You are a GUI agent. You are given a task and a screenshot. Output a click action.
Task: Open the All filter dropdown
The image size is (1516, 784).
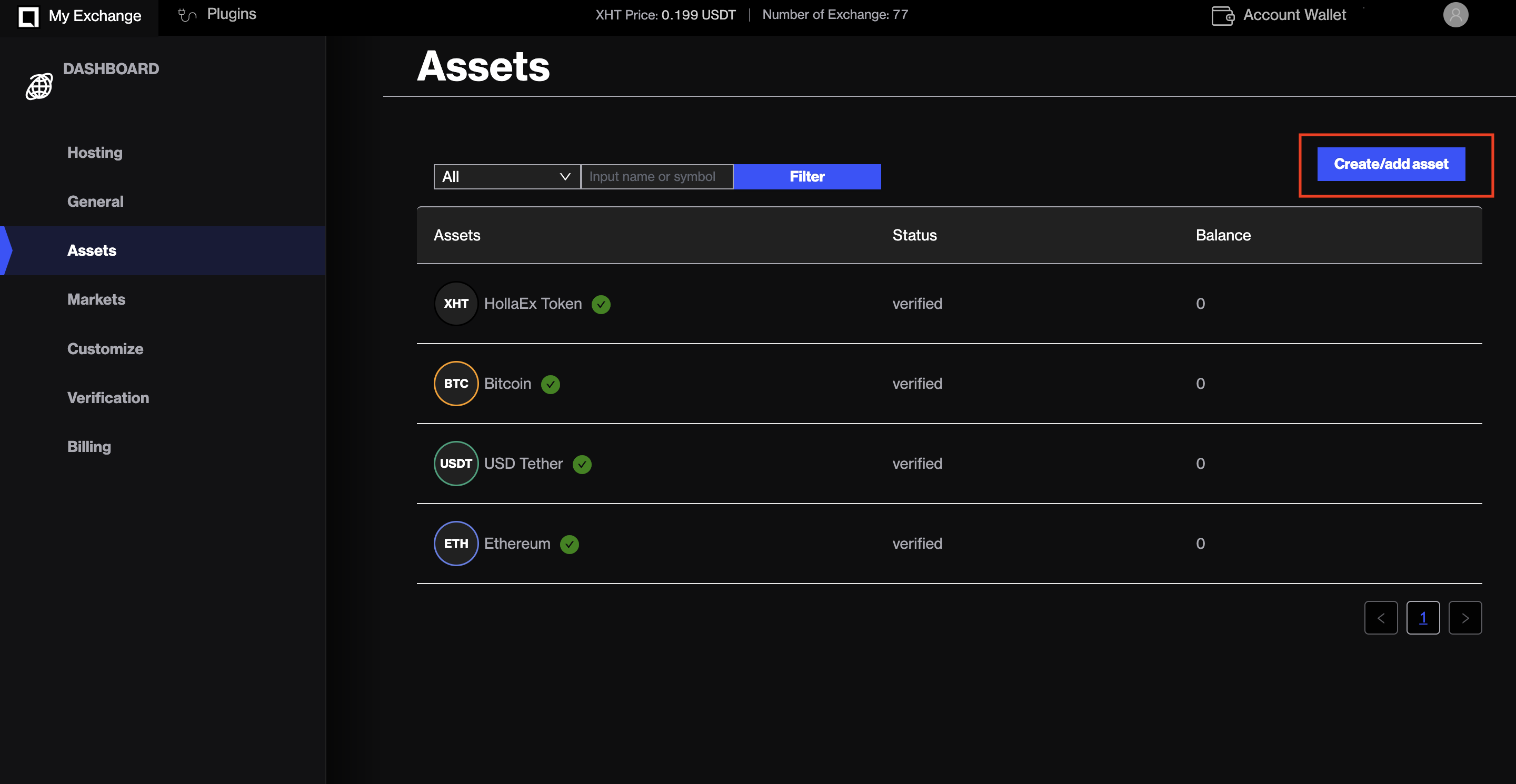point(507,176)
